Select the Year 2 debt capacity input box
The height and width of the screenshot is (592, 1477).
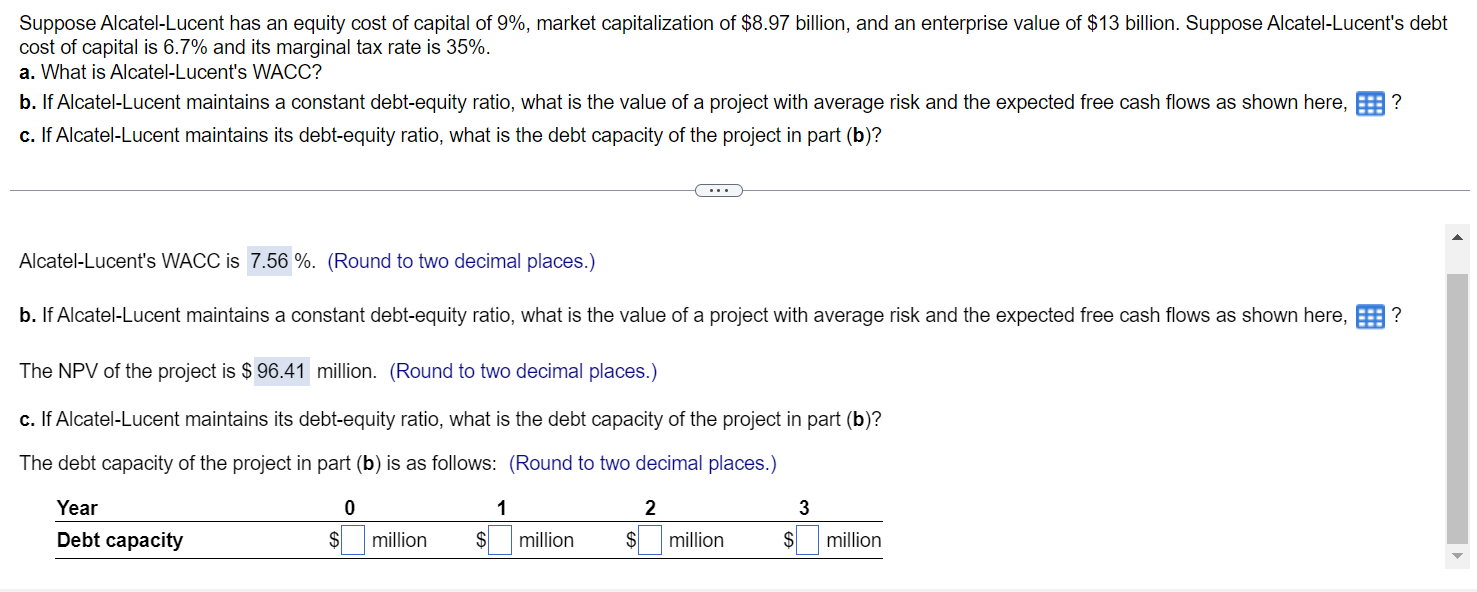[650, 541]
